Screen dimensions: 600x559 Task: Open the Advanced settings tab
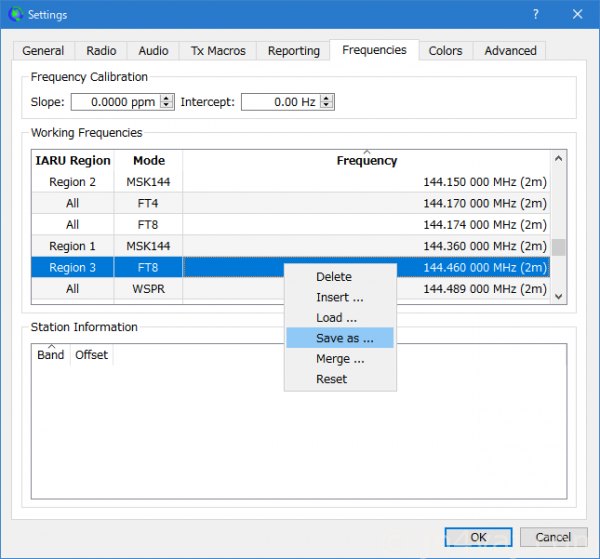point(510,51)
